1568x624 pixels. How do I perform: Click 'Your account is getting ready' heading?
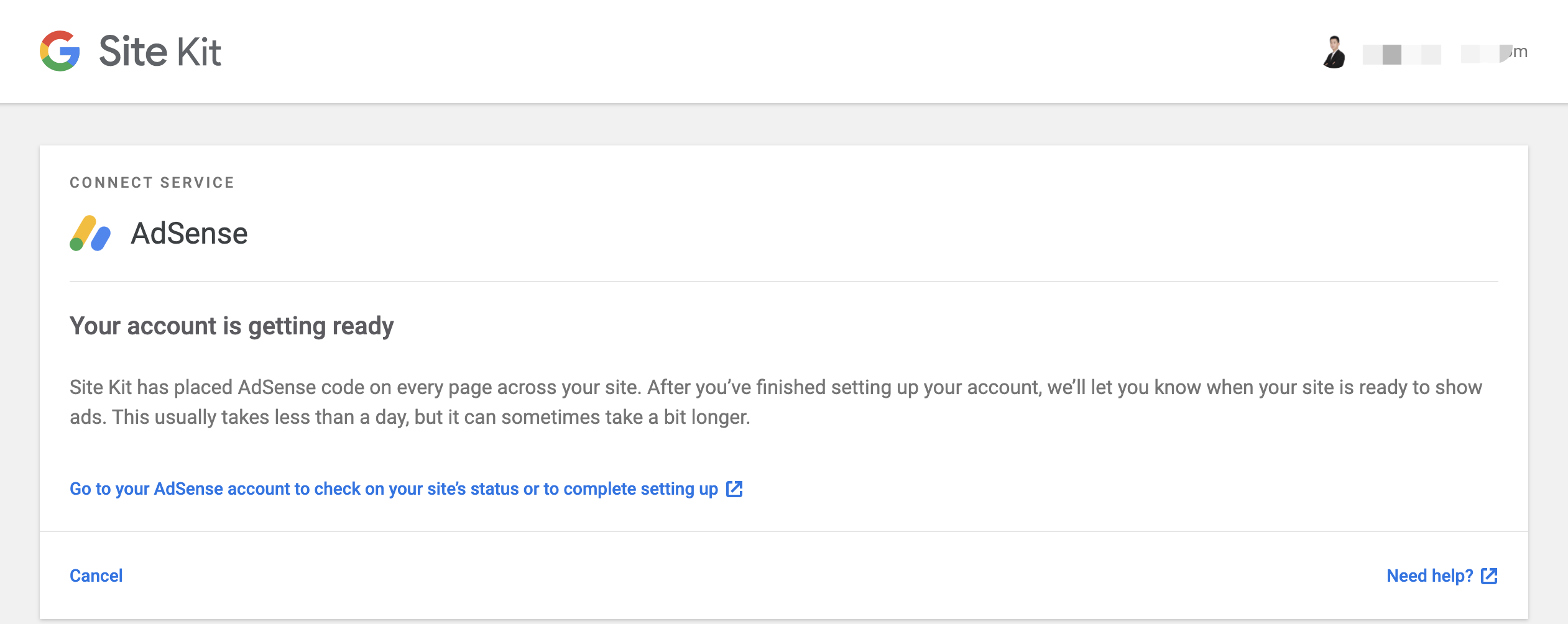[x=231, y=326]
